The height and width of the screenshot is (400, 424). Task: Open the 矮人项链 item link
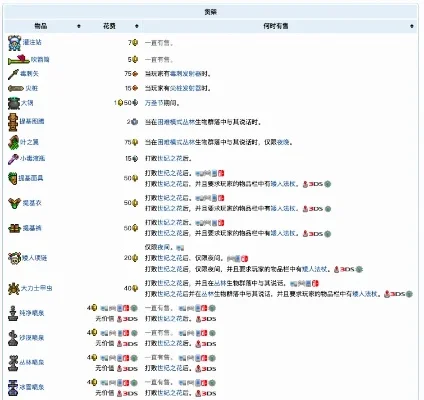tap(35, 258)
